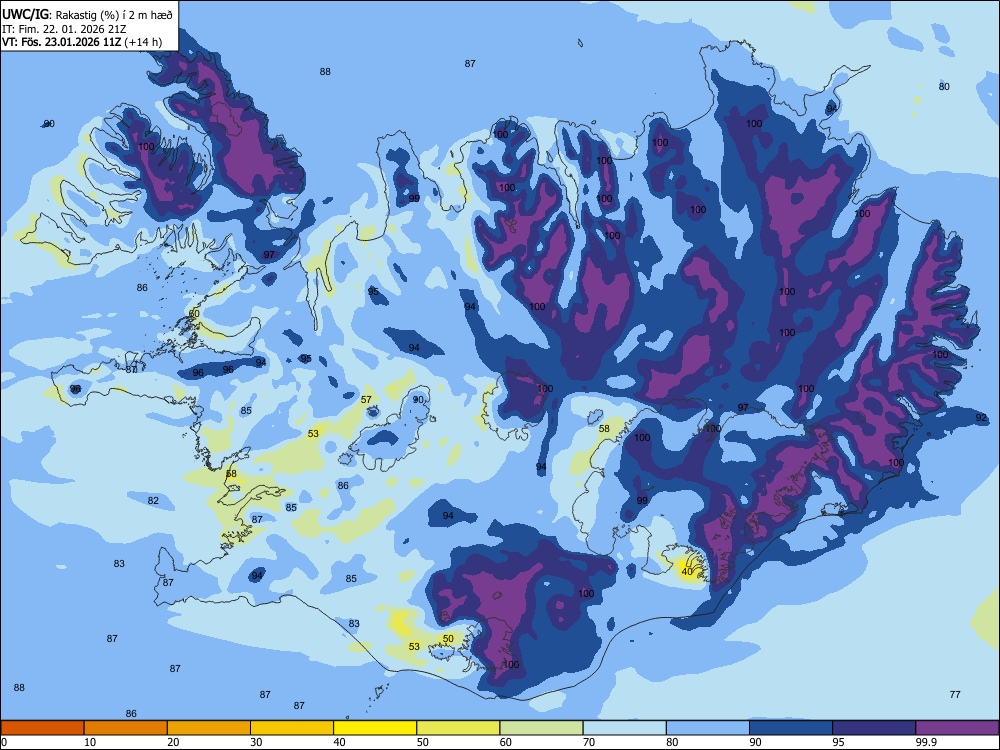Click the dark navy 95–99.9 legend swatch

(874, 728)
